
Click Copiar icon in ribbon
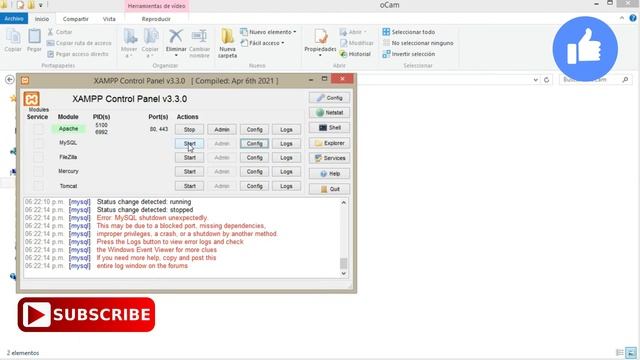(13, 41)
